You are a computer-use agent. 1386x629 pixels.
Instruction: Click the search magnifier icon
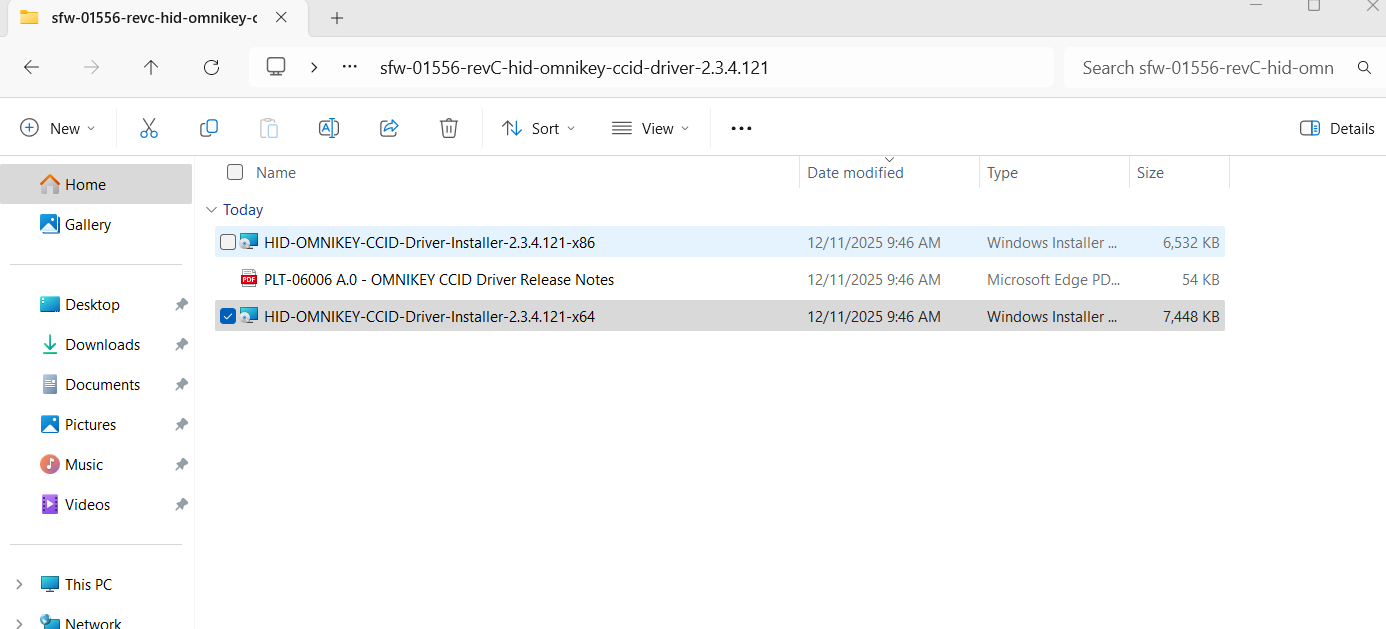[x=1364, y=68]
